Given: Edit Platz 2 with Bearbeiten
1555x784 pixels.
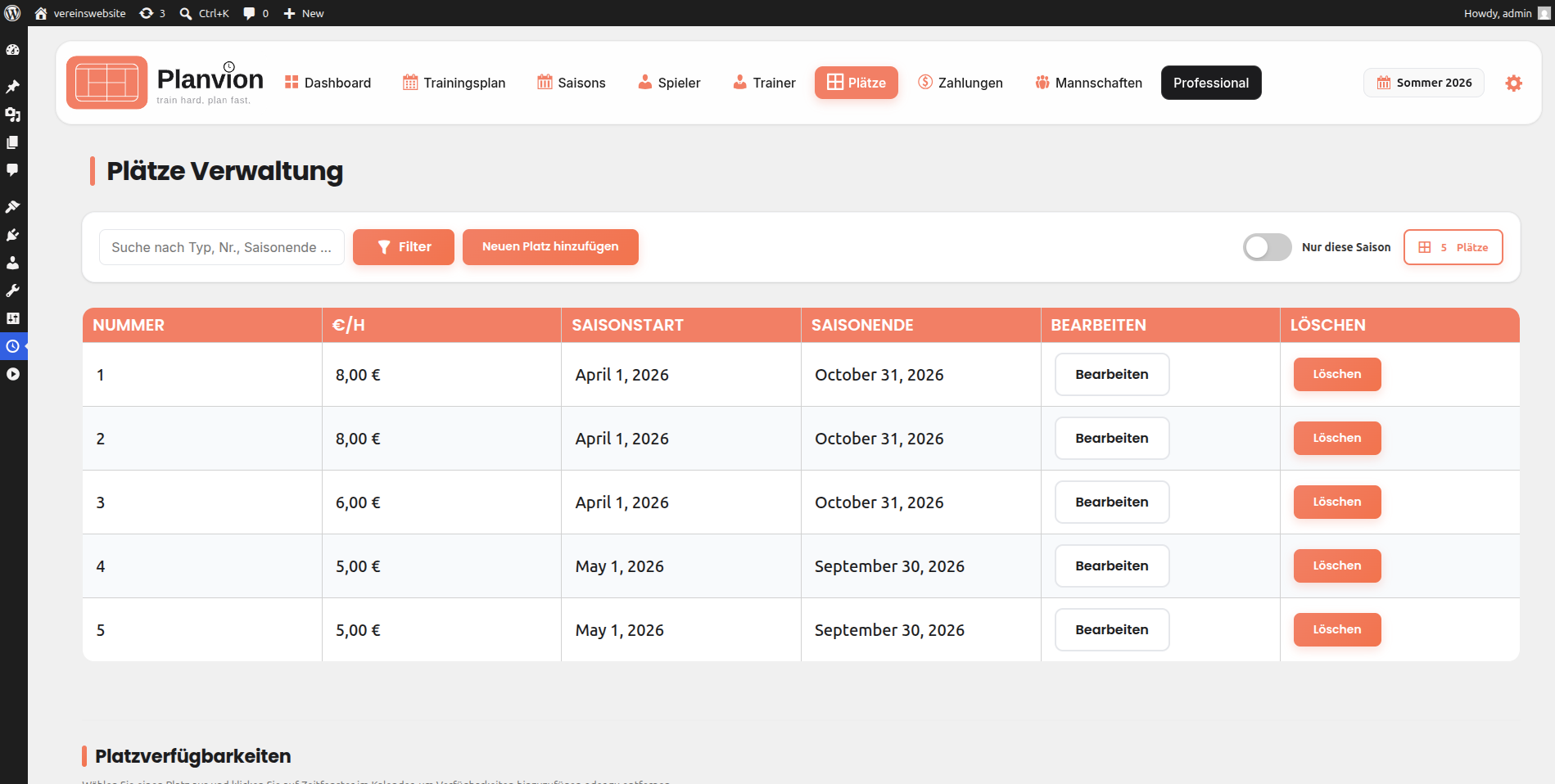Looking at the screenshot, I should click(1112, 439).
